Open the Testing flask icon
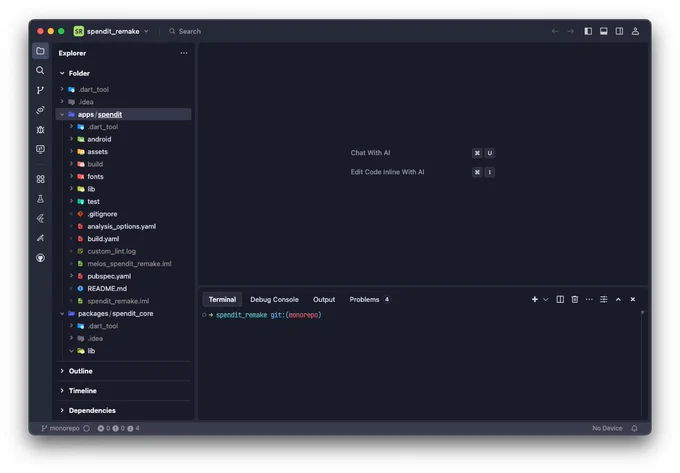This screenshot has height=473, width=680. pos(40,199)
